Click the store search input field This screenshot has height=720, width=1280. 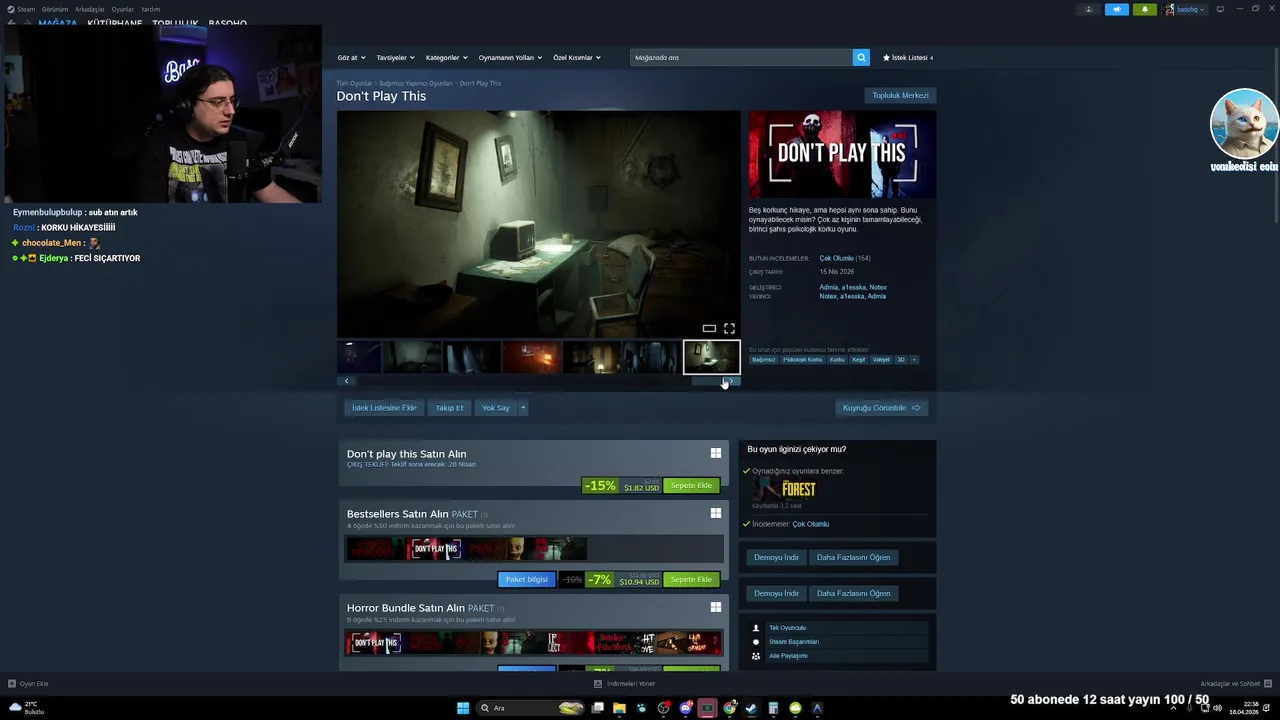point(741,58)
